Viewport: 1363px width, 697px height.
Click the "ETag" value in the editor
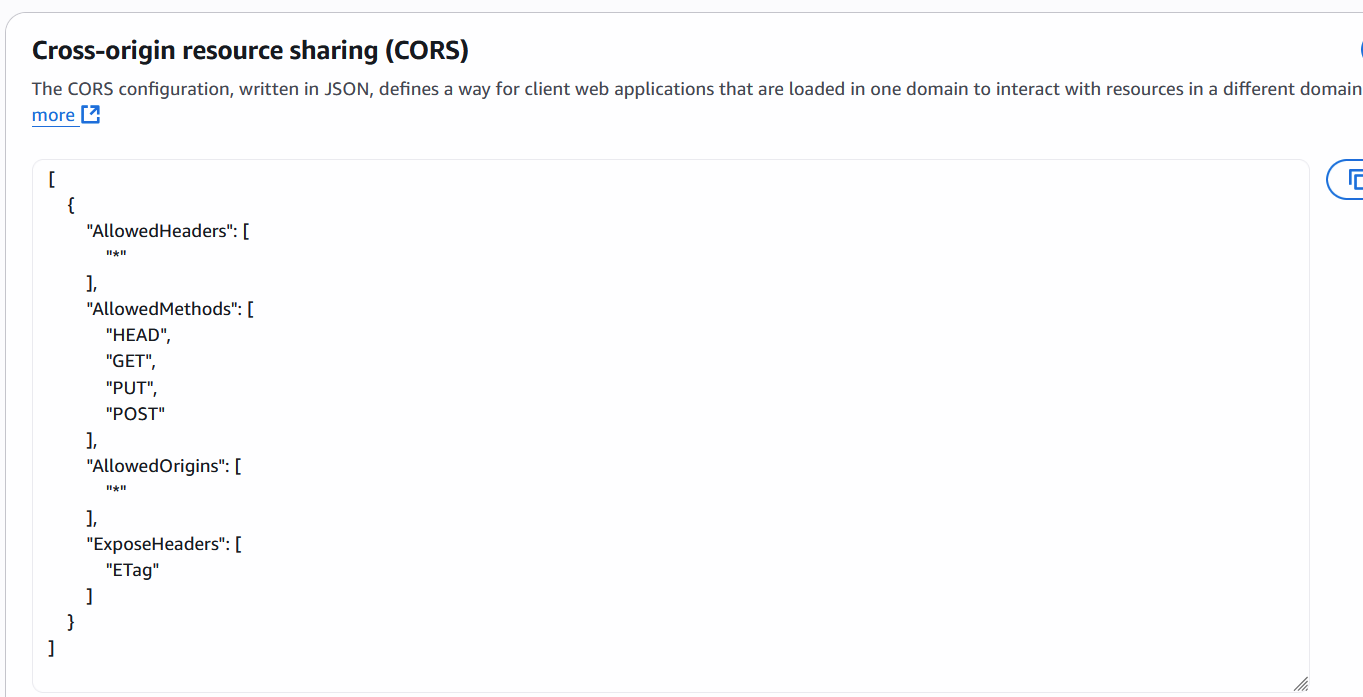132,570
